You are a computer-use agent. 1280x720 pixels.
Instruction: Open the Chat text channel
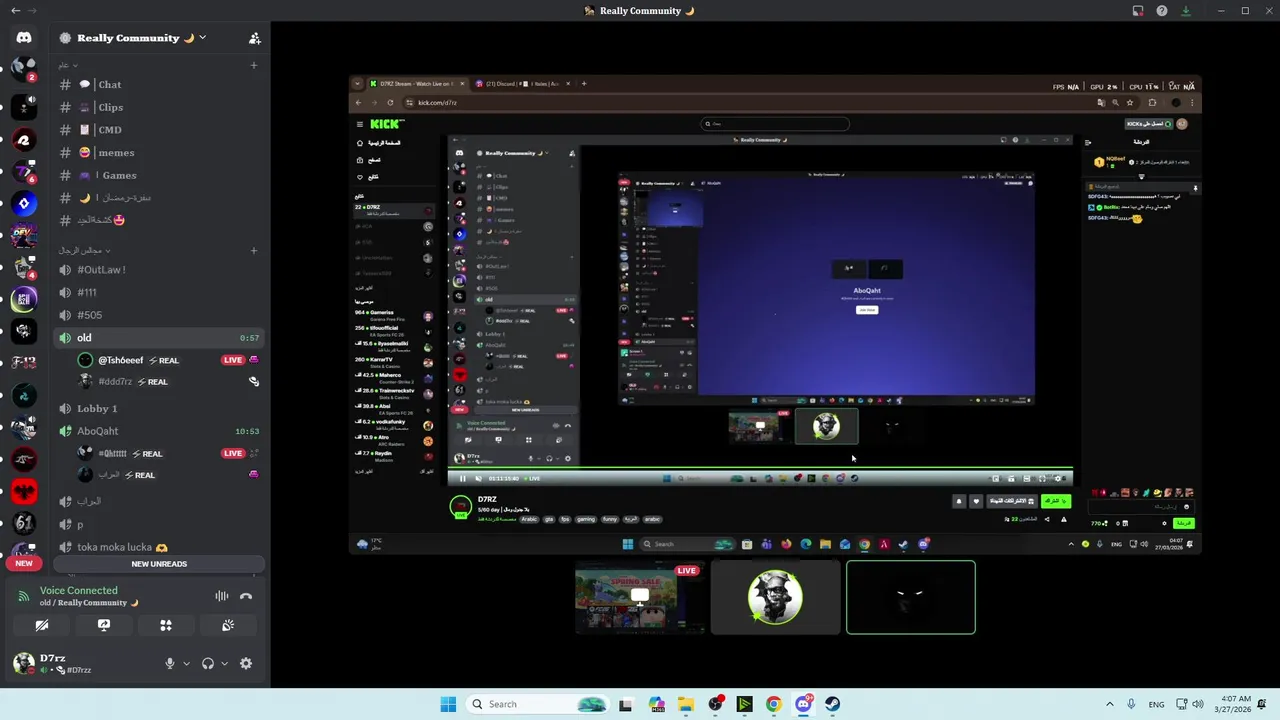coord(160,85)
